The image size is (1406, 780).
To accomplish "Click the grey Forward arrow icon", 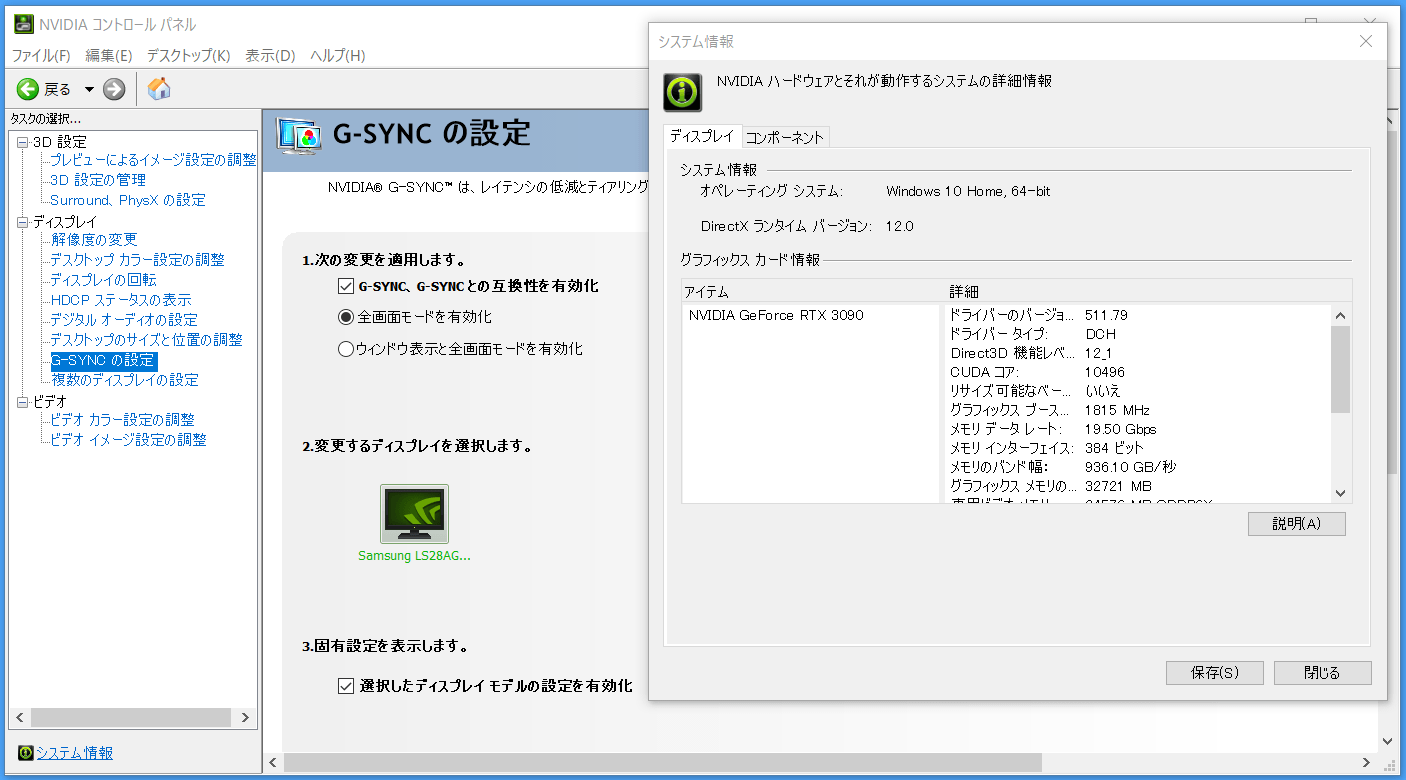I will pyautogui.click(x=114, y=89).
